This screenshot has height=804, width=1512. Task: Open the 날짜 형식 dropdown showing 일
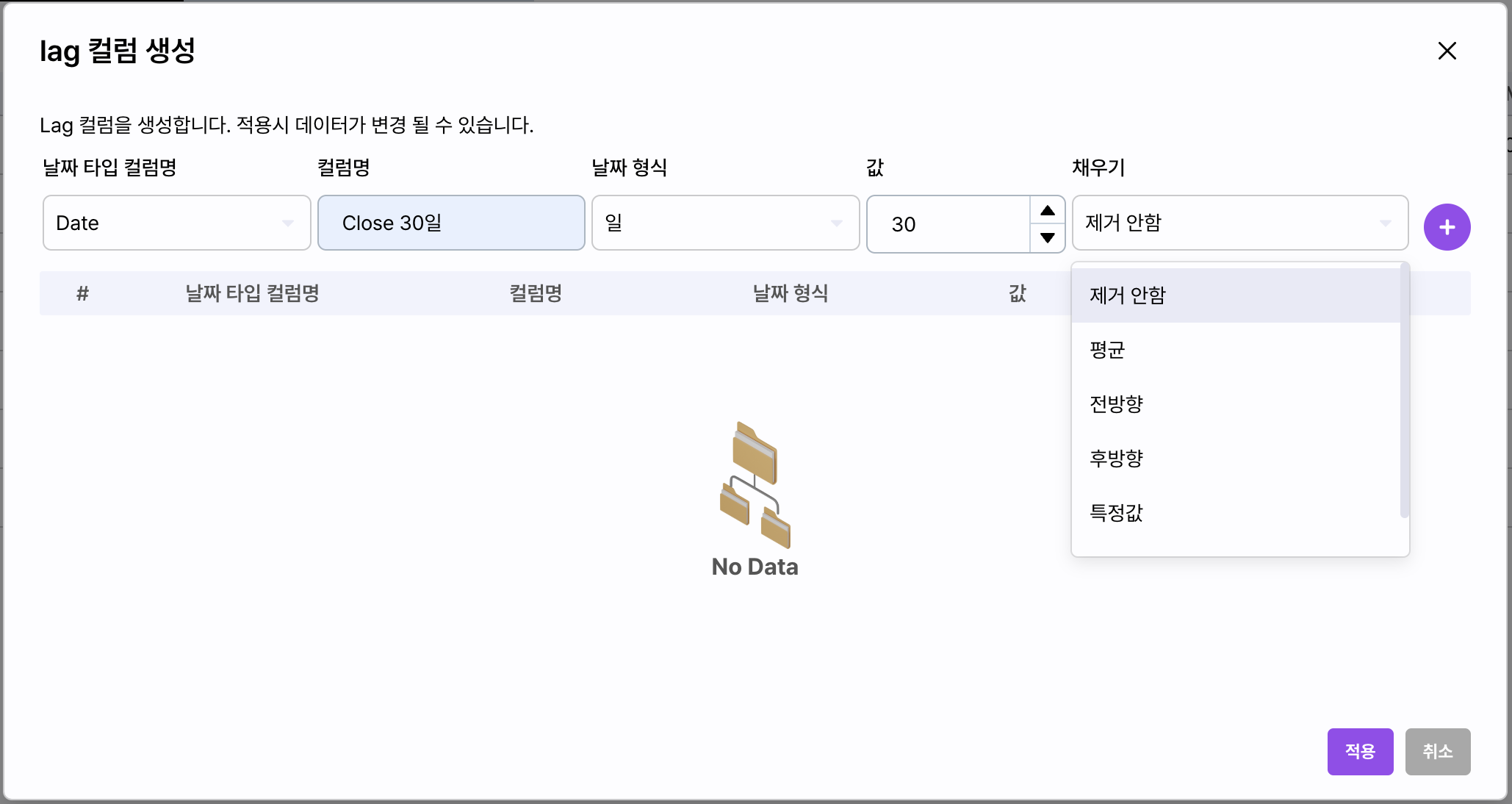click(x=725, y=223)
